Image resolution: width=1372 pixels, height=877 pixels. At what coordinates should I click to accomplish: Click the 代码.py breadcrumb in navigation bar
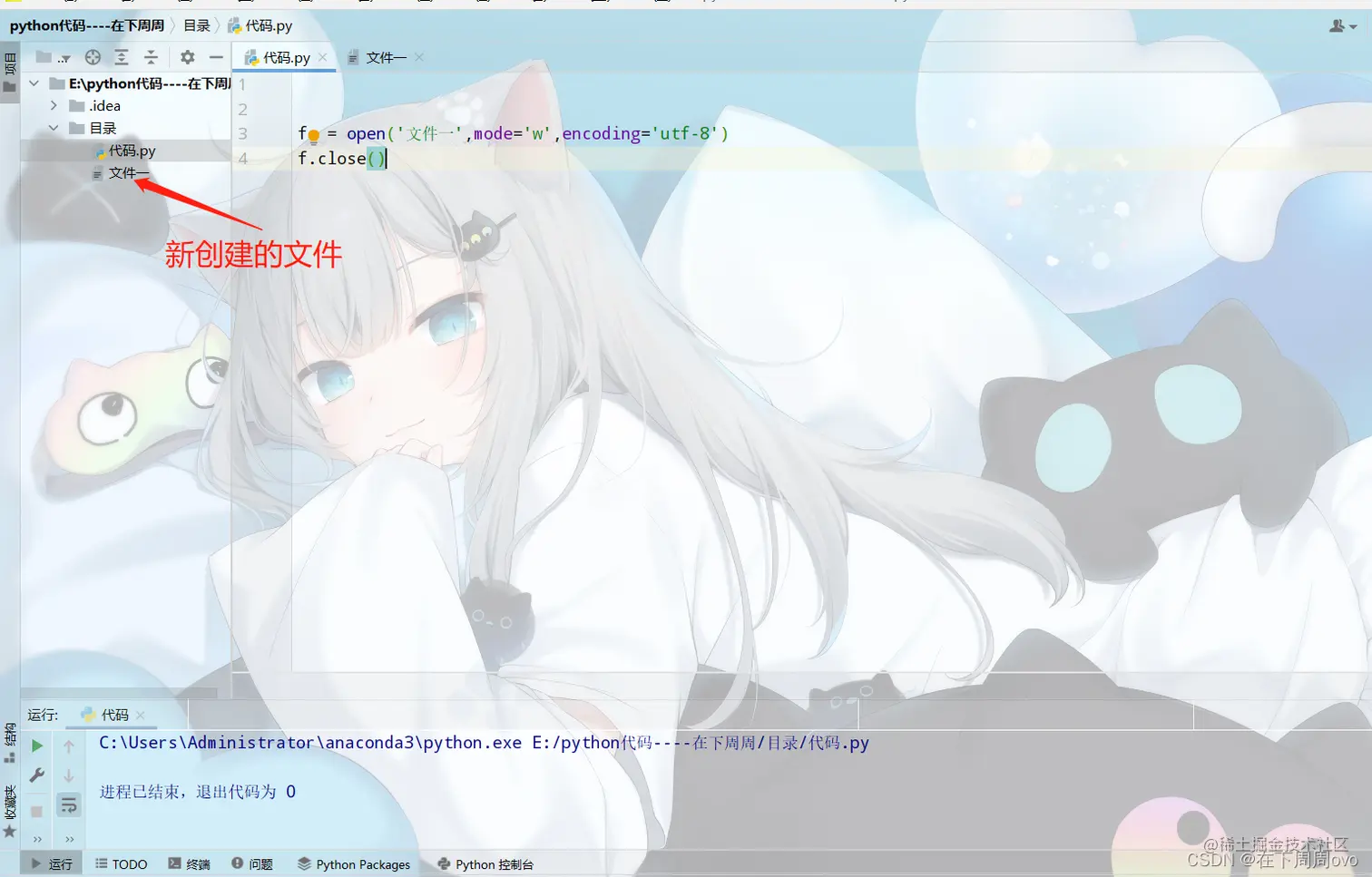(260, 25)
